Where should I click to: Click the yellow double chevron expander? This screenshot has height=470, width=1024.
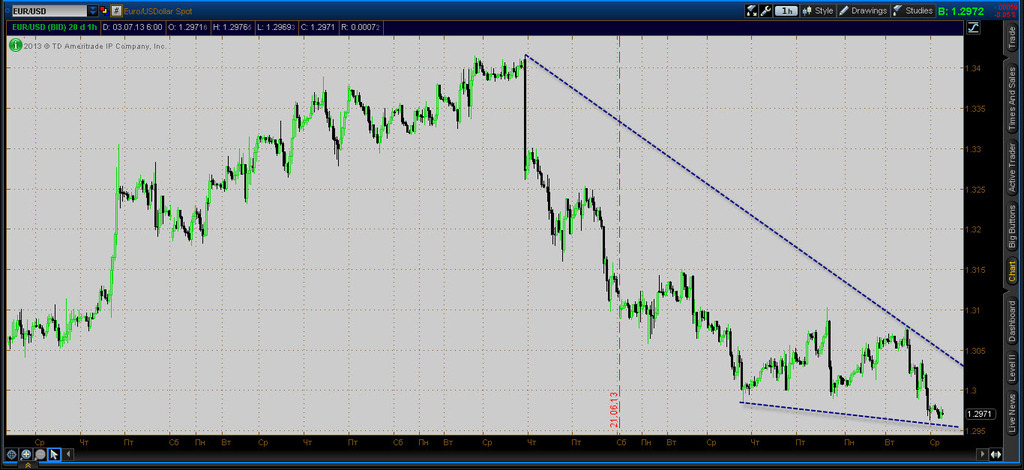(x=27, y=465)
